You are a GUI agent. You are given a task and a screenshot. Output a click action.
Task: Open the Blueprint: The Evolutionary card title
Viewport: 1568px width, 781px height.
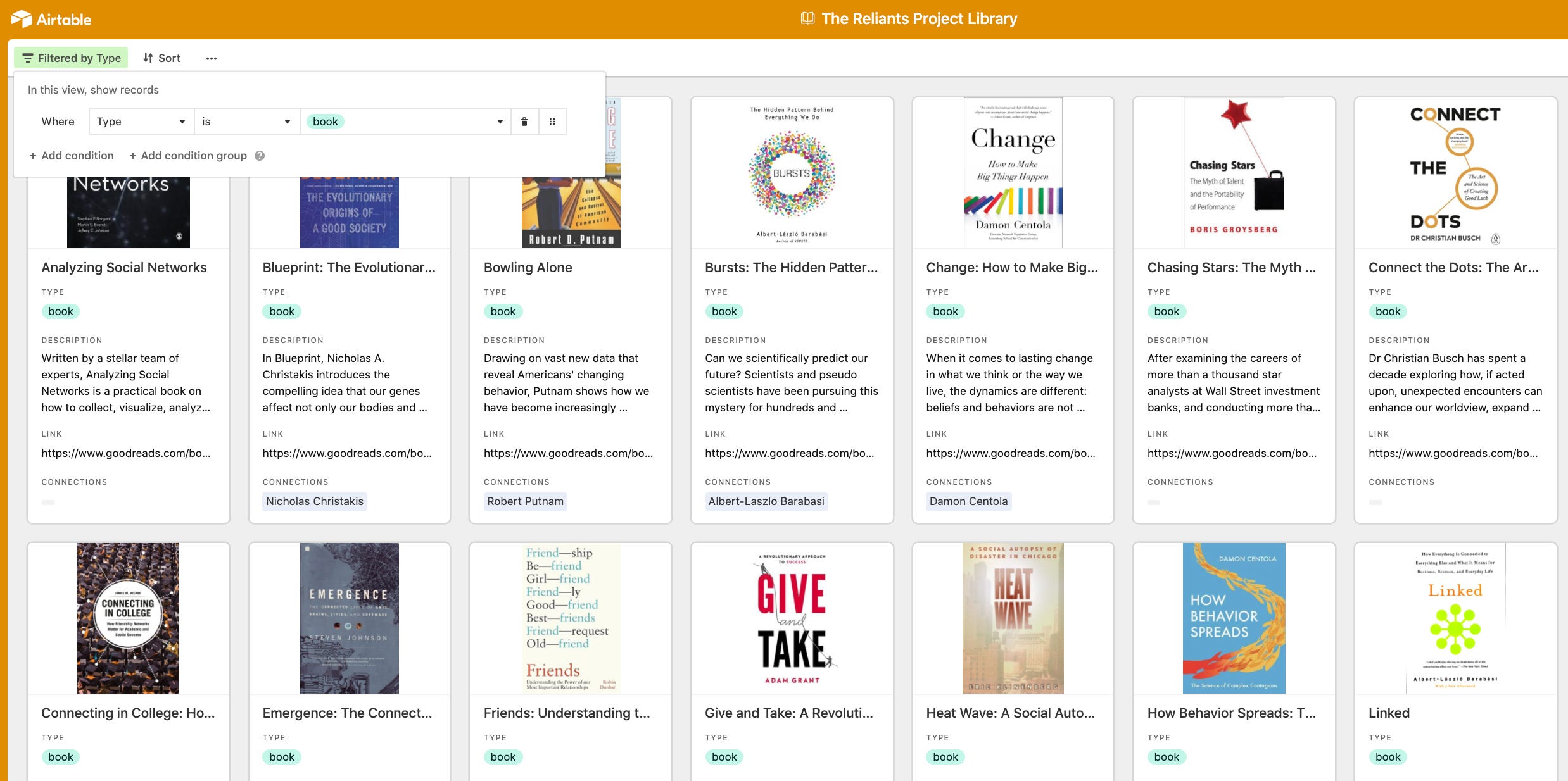click(349, 268)
